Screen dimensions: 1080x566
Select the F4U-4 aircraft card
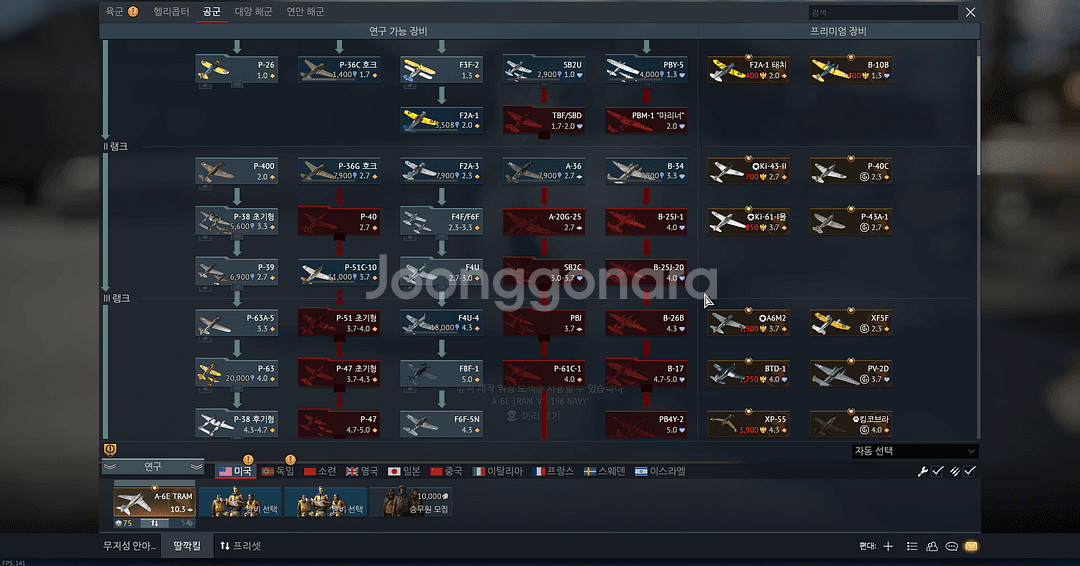click(442, 323)
